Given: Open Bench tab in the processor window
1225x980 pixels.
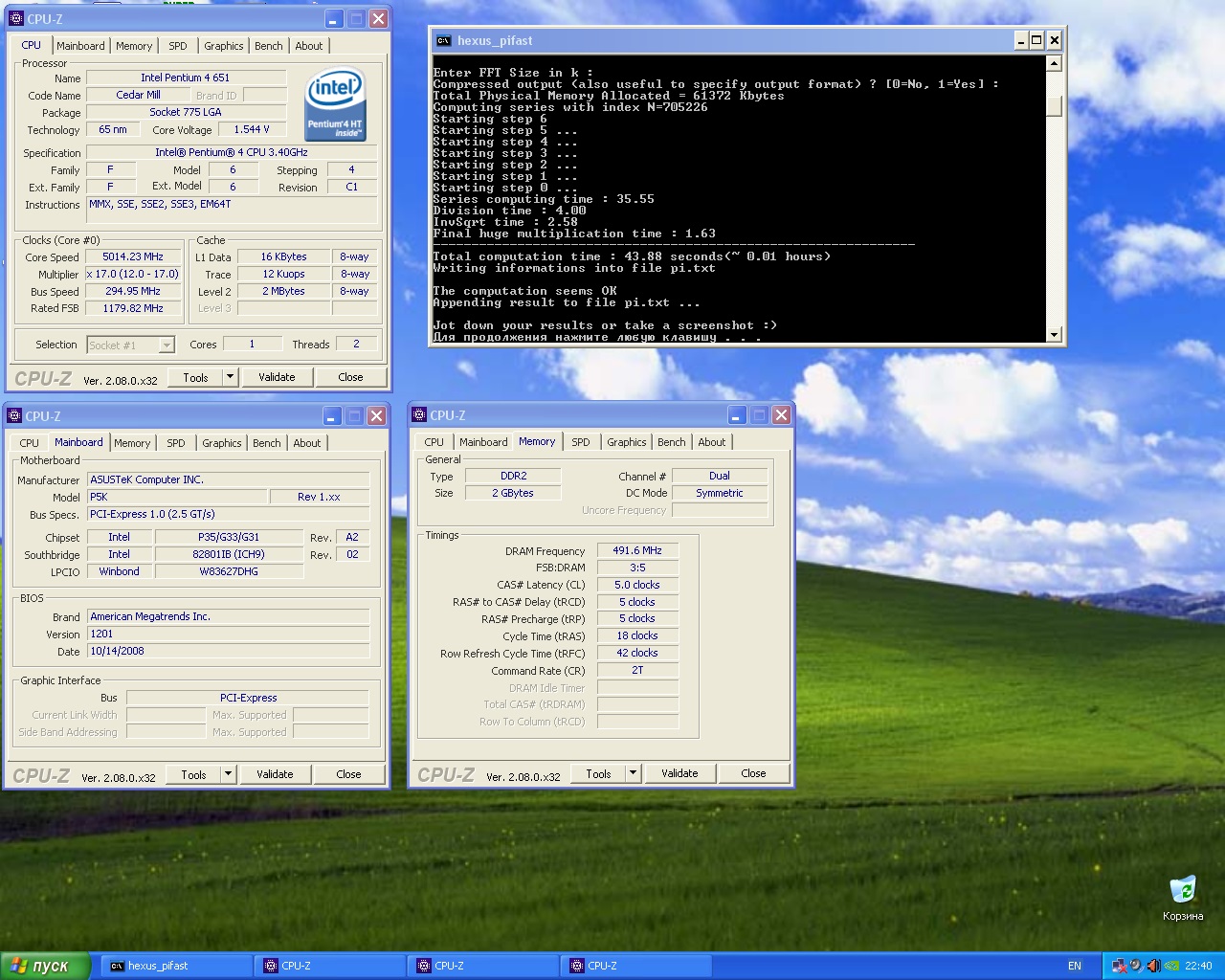Looking at the screenshot, I should point(269,46).
